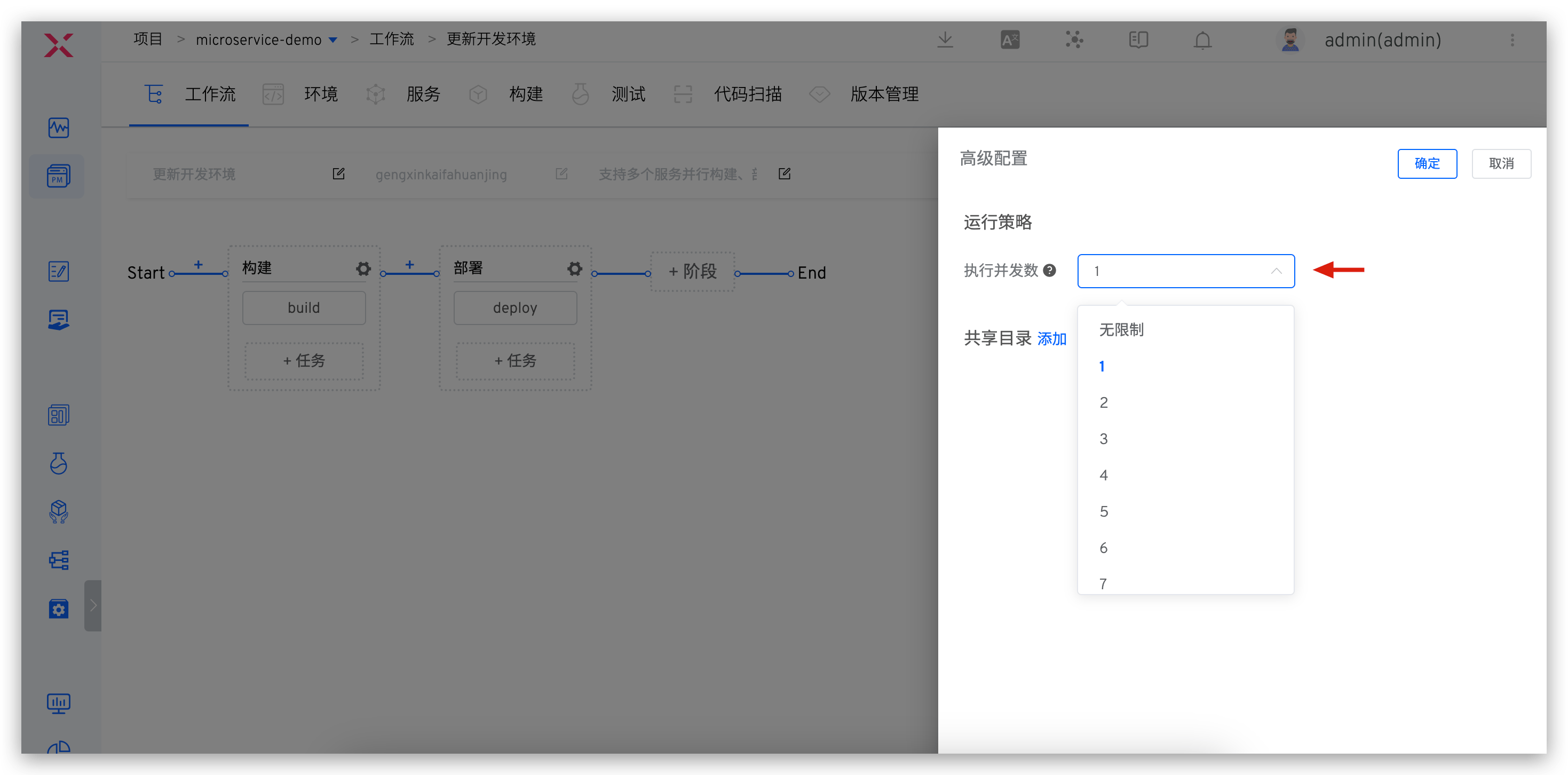This screenshot has width=1568, height=775.
Task: Open the documentation book icon
Action: [1138, 39]
